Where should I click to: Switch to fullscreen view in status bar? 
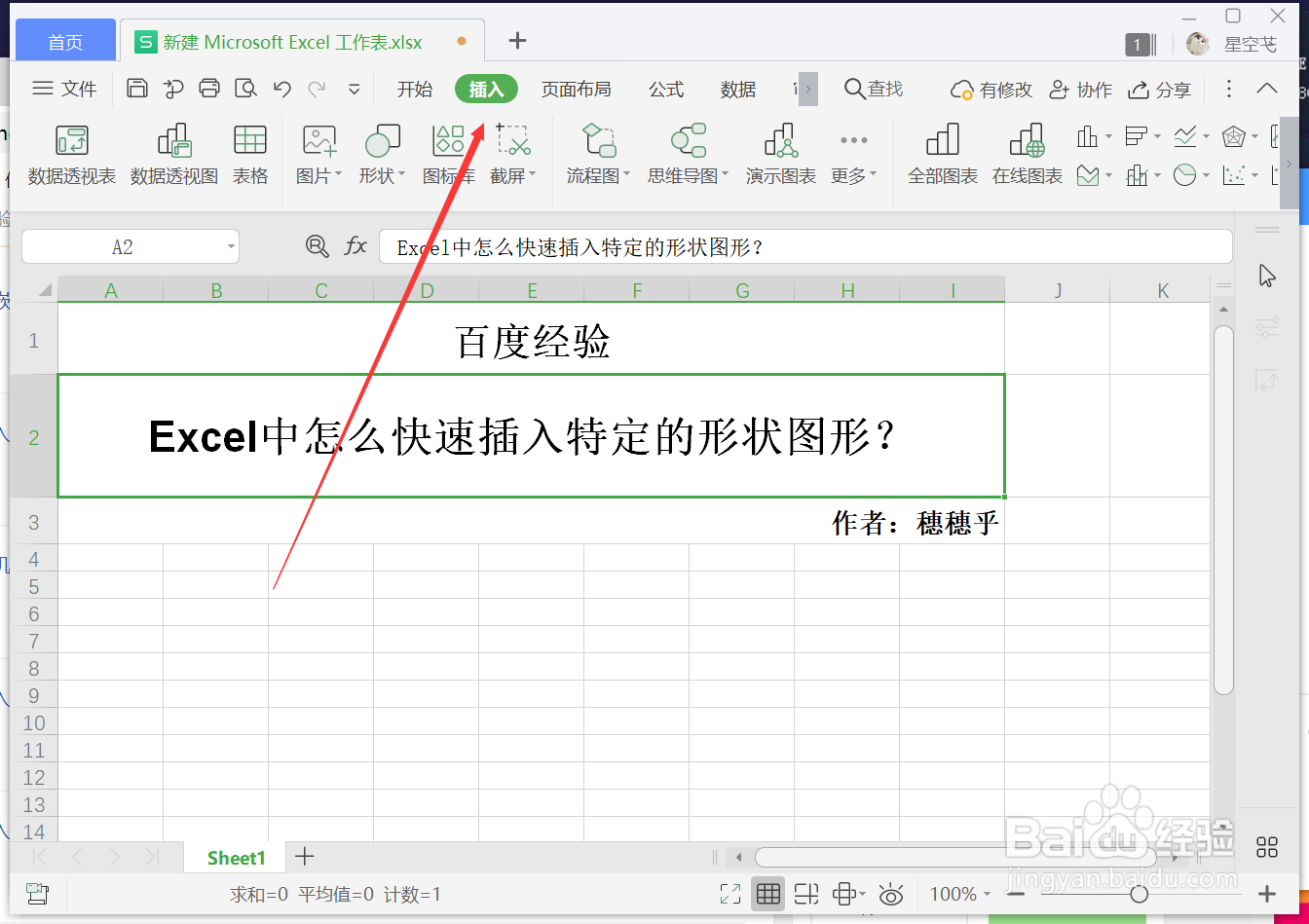[x=730, y=894]
